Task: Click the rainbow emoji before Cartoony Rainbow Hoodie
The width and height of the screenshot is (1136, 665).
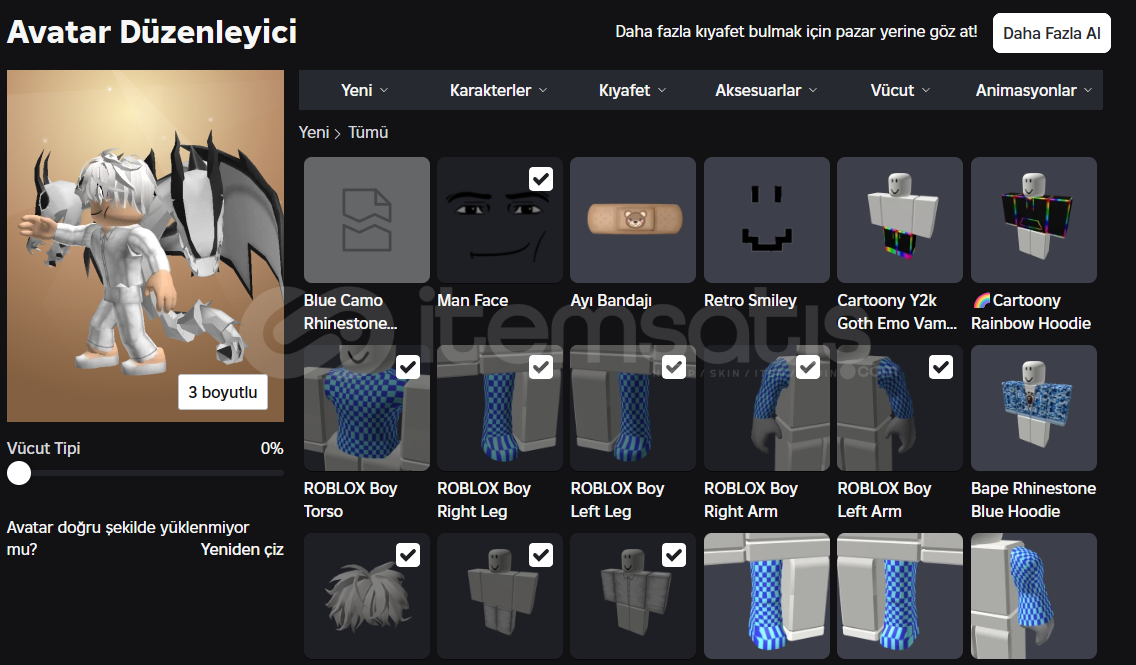Action: [x=981, y=301]
